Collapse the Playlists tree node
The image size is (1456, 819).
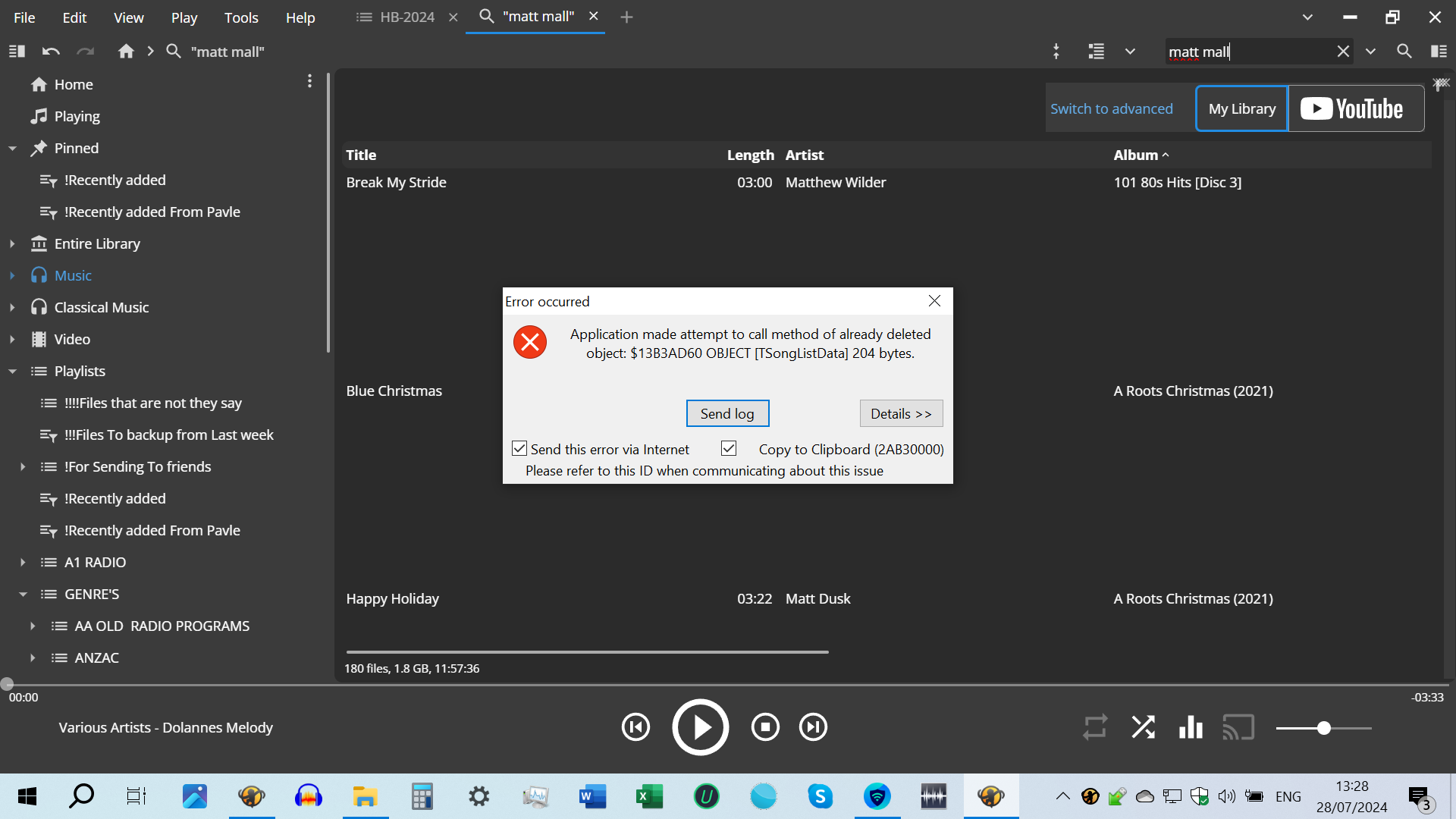[x=12, y=372]
